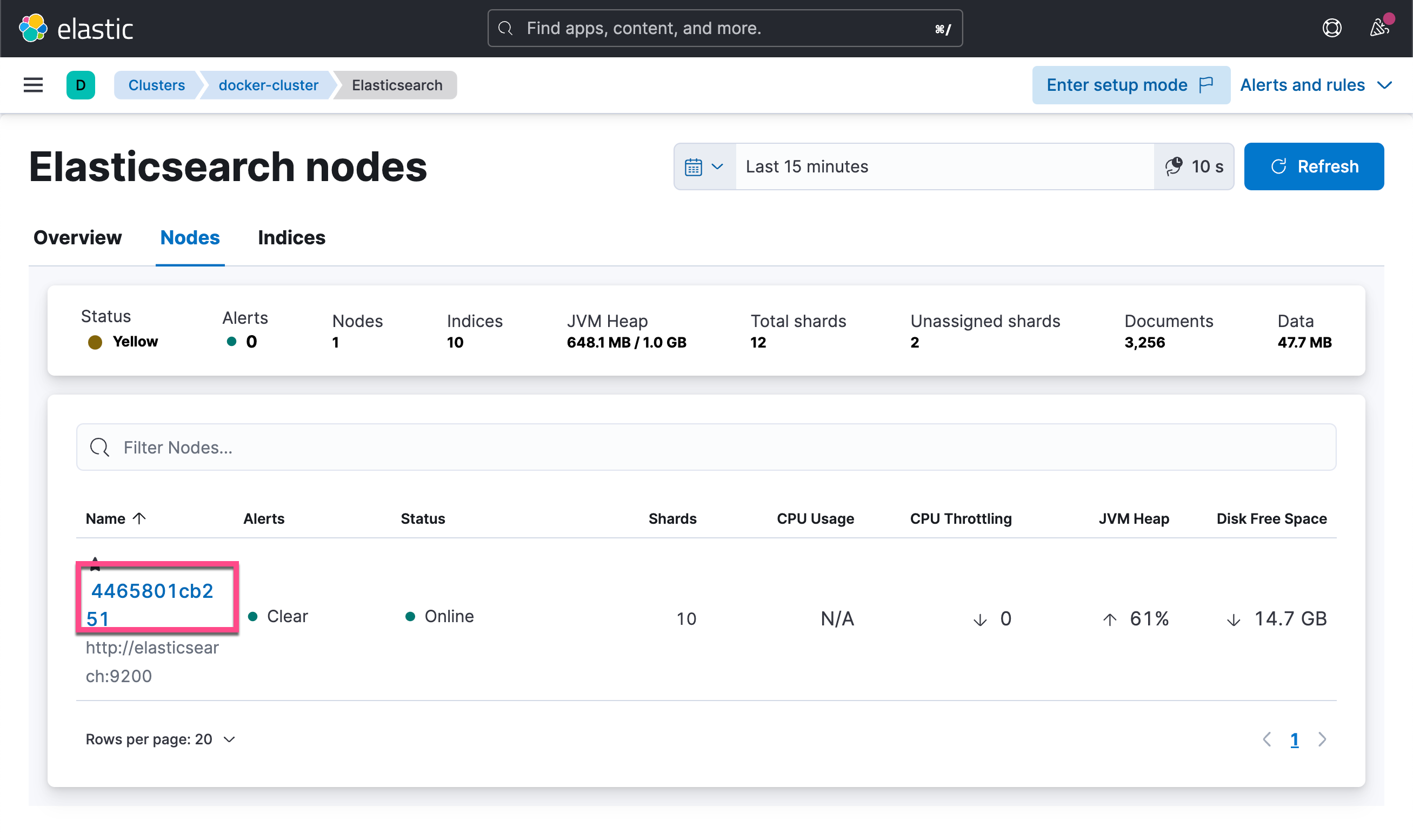Go to Clusters breadcrumb
Screen dimensions: 1413x840
coord(157,85)
